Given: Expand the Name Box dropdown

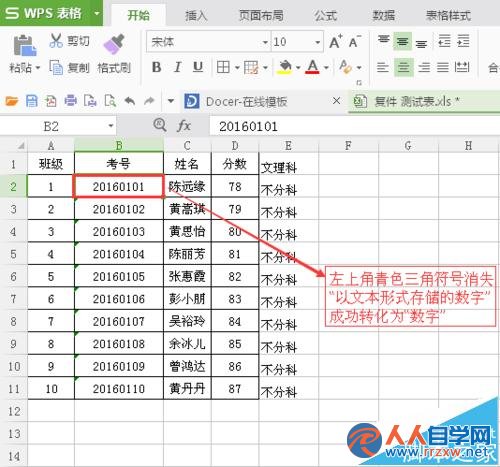Looking at the screenshot, I should coord(111,126).
